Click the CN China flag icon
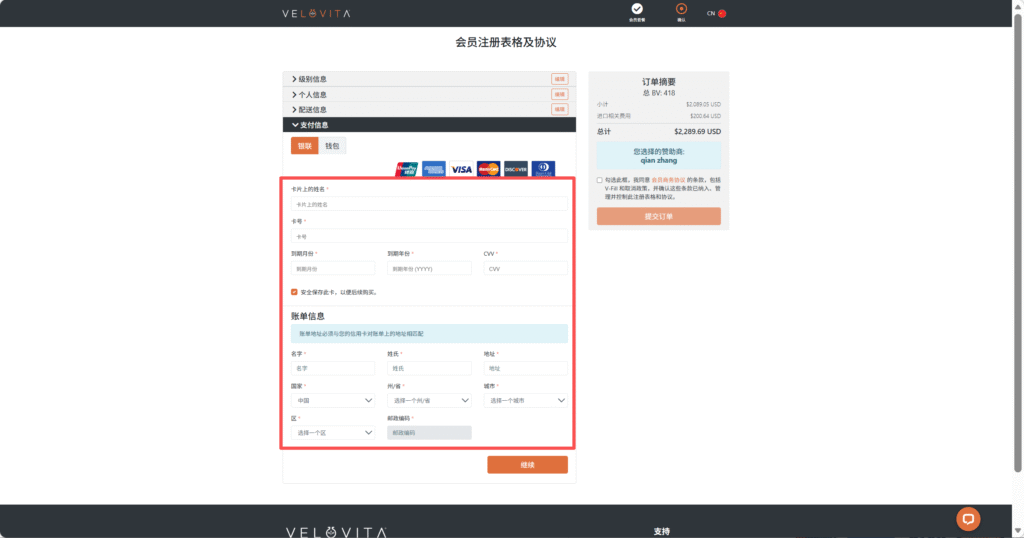Viewport: 1024px width, 538px height. 722,13
